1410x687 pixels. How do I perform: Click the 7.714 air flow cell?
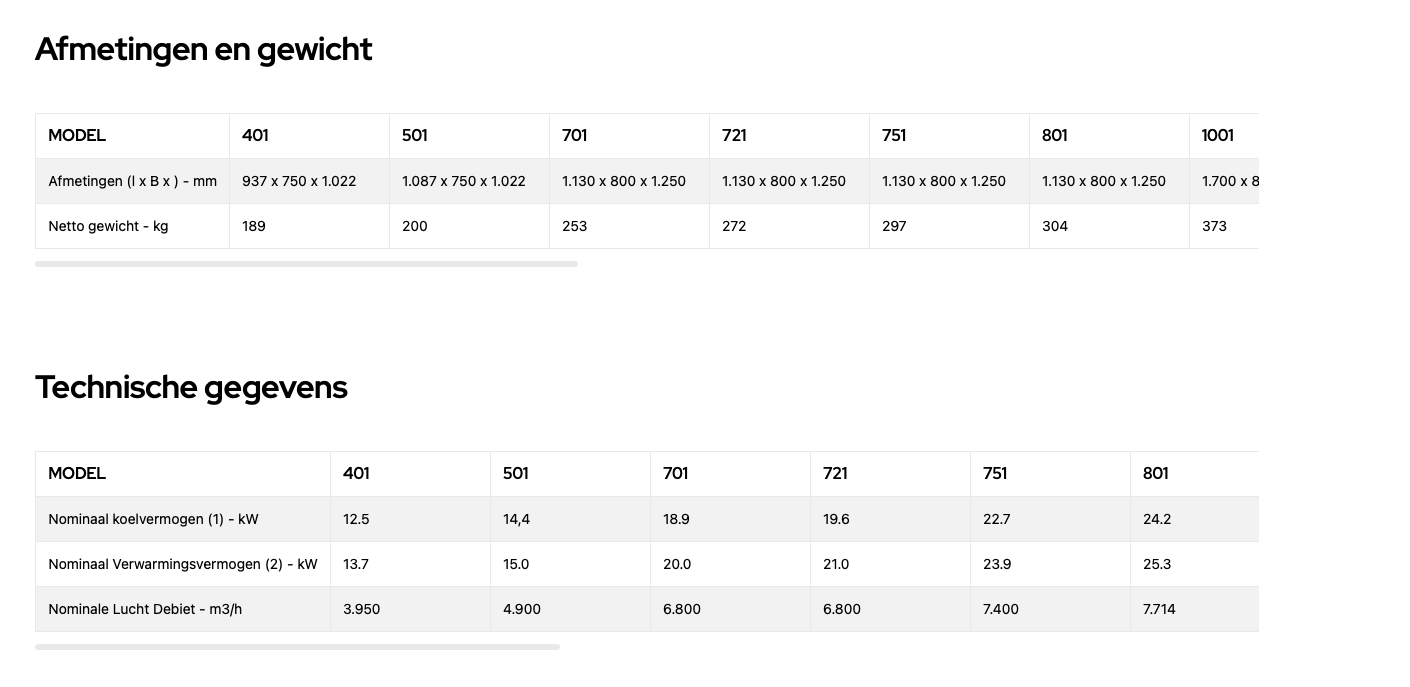tap(1194, 609)
